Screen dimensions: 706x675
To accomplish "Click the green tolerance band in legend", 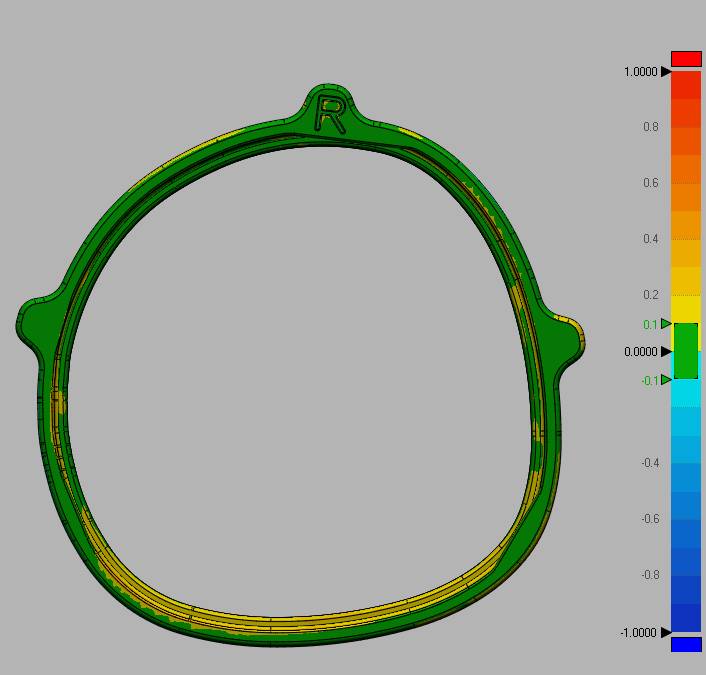I will click(x=686, y=351).
